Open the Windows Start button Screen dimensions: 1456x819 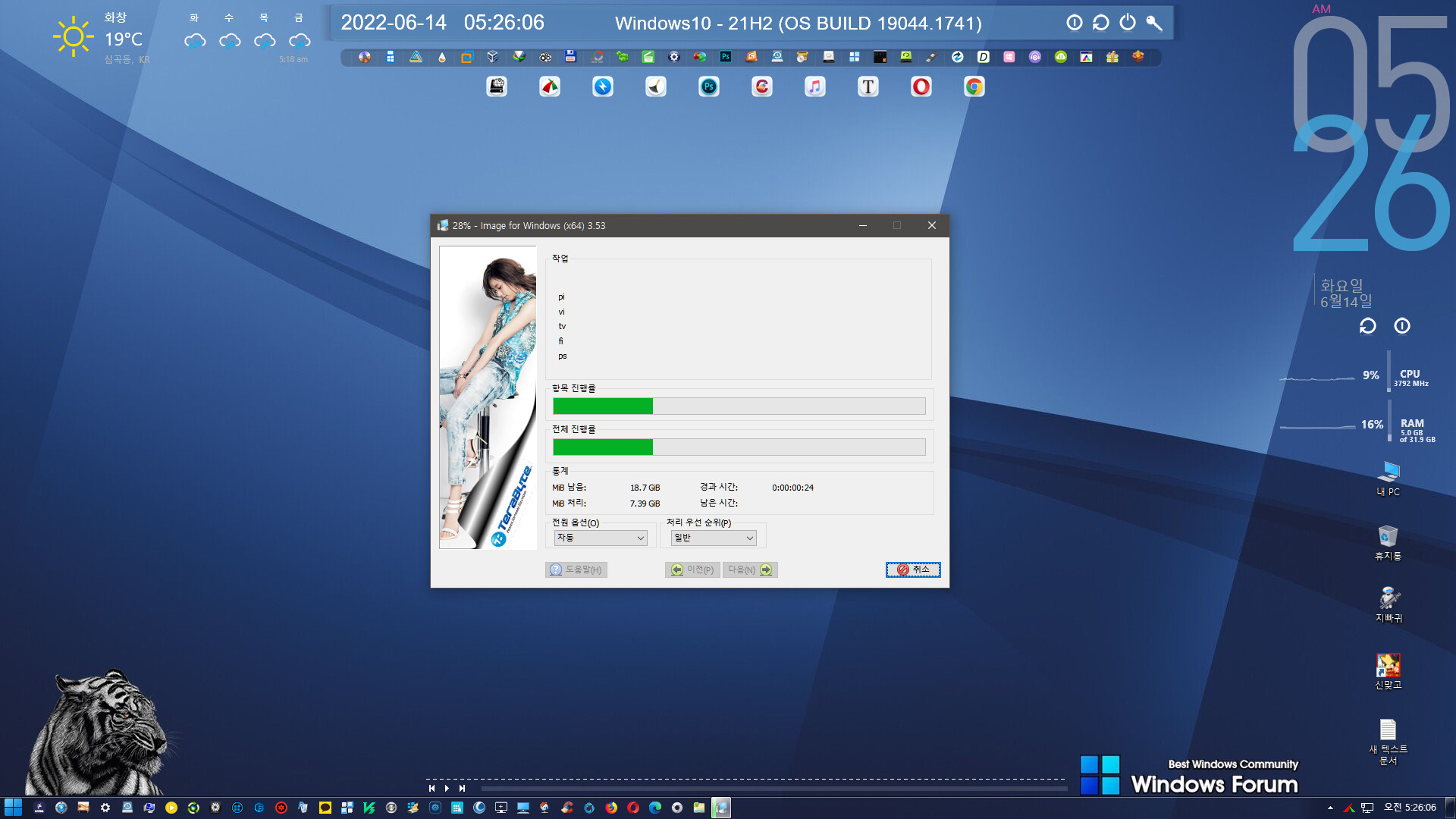click(x=14, y=808)
